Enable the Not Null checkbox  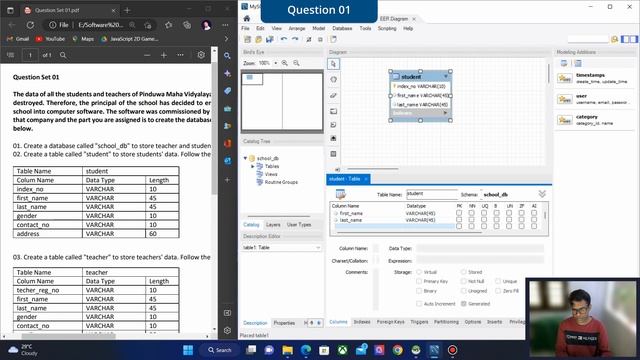pyautogui.click(x=464, y=281)
